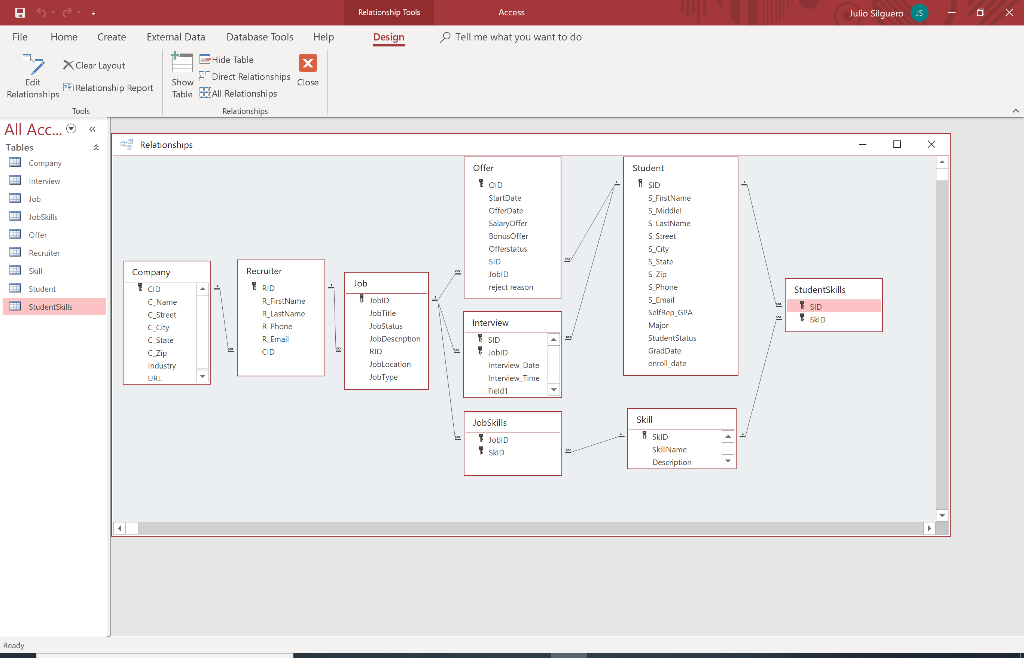Viewport: 1024px width, 658px height.
Task: Click All Relationships option
Action: [238, 93]
